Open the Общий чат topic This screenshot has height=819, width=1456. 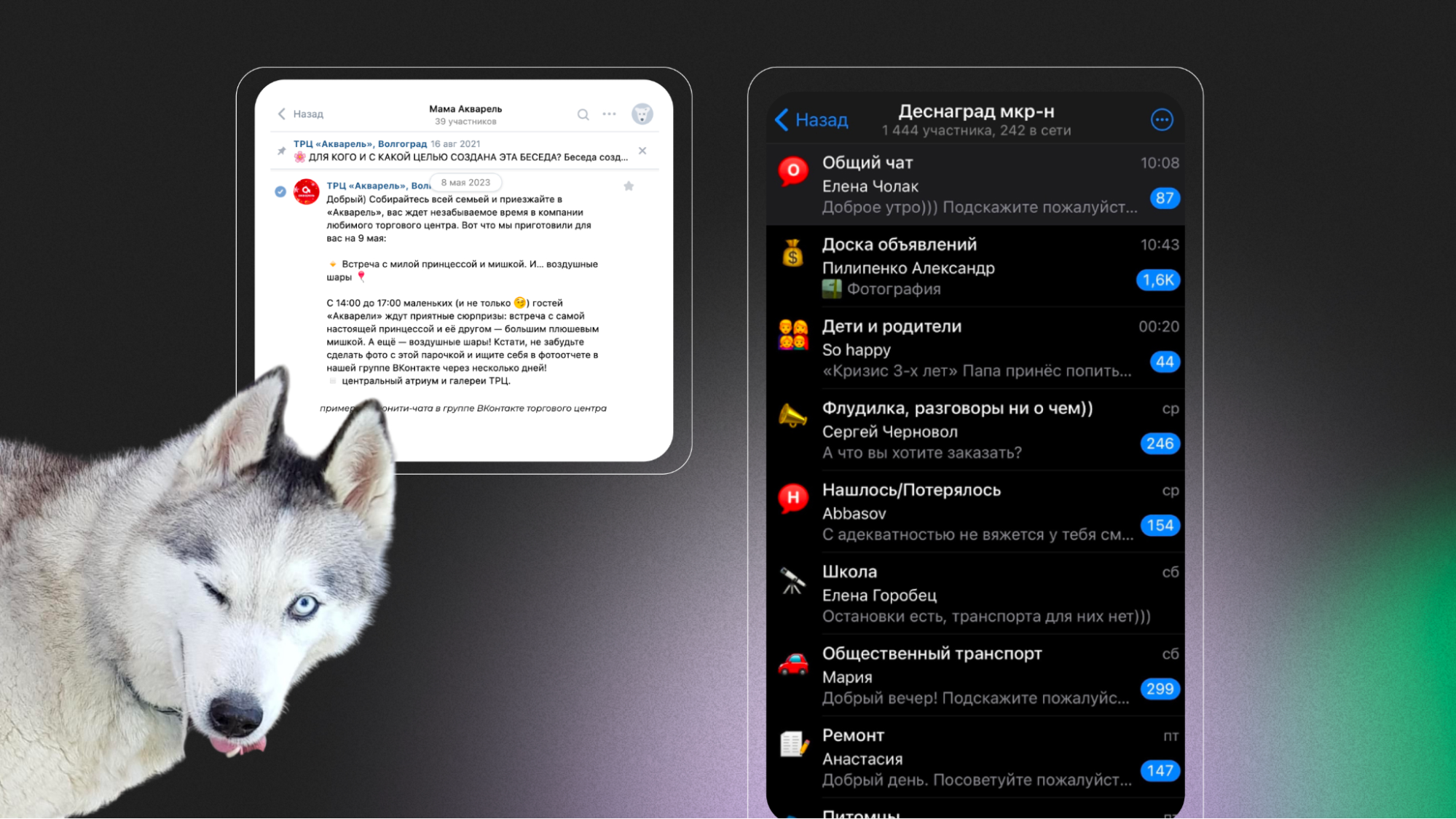tap(975, 185)
